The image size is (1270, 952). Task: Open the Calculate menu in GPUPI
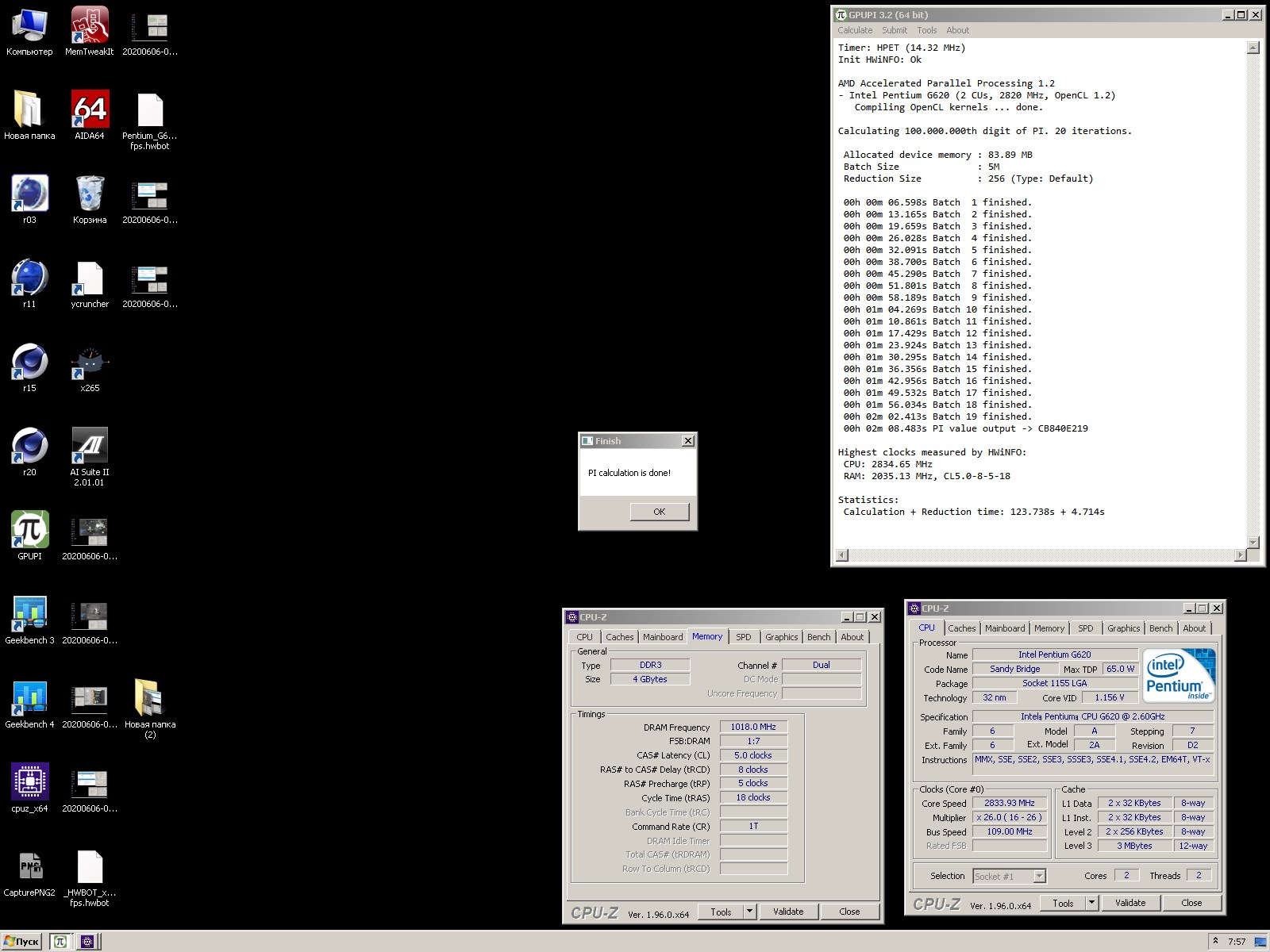[855, 30]
